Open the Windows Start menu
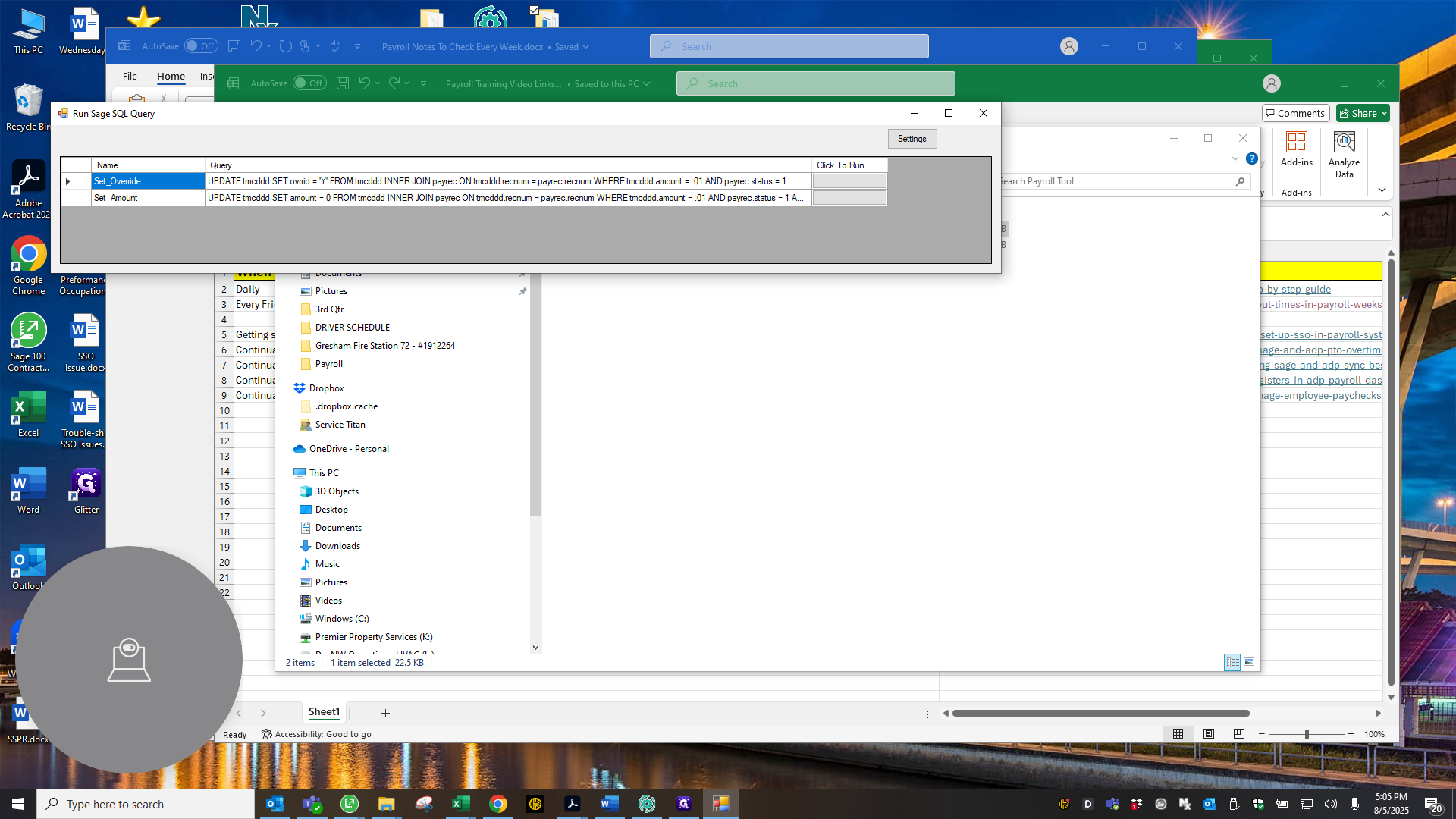 coord(18,804)
